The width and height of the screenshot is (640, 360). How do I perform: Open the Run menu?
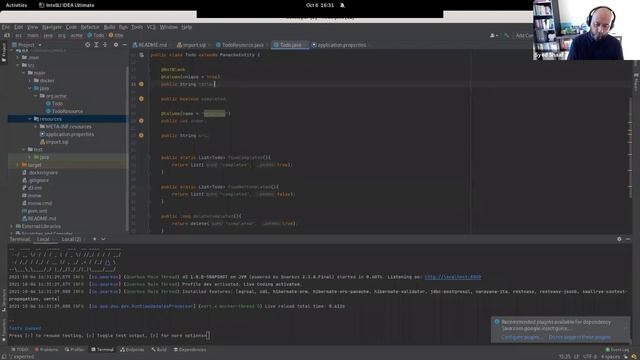(123, 27)
